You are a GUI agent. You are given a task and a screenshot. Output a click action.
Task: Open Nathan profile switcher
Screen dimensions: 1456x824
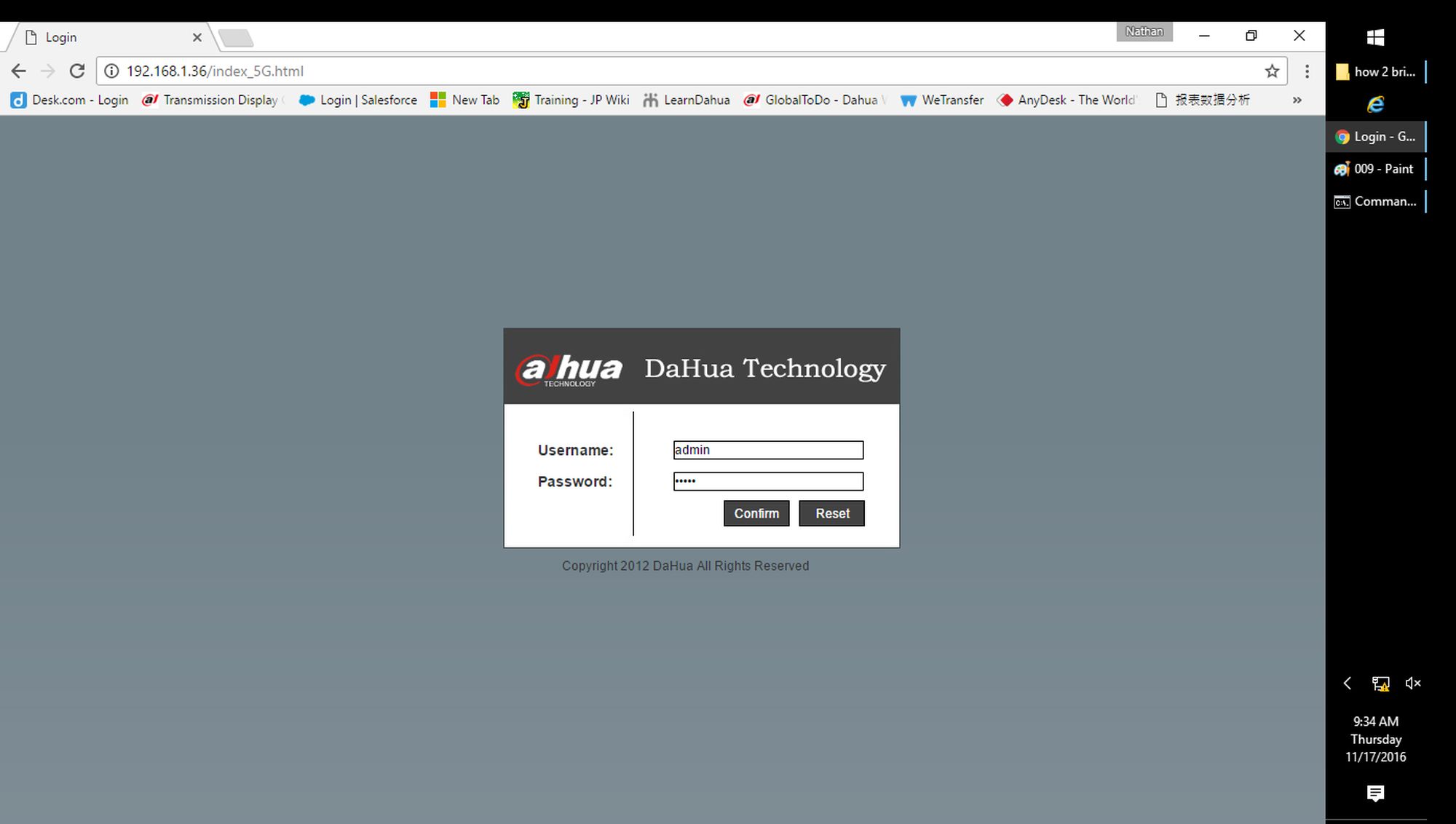[1144, 31]
